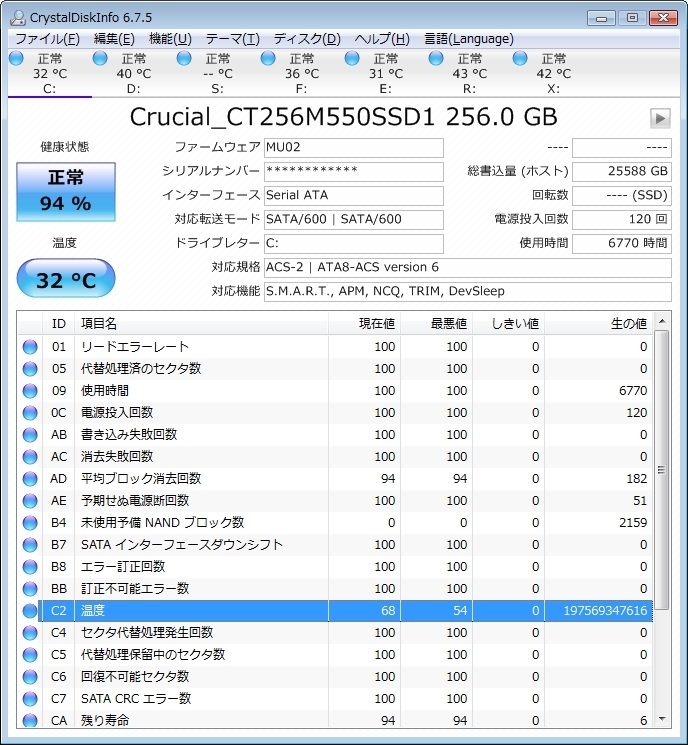The image size is (688, 745).
Task: Click next disk arrow button
Action: pyautogui.click(x=660, y=118)
